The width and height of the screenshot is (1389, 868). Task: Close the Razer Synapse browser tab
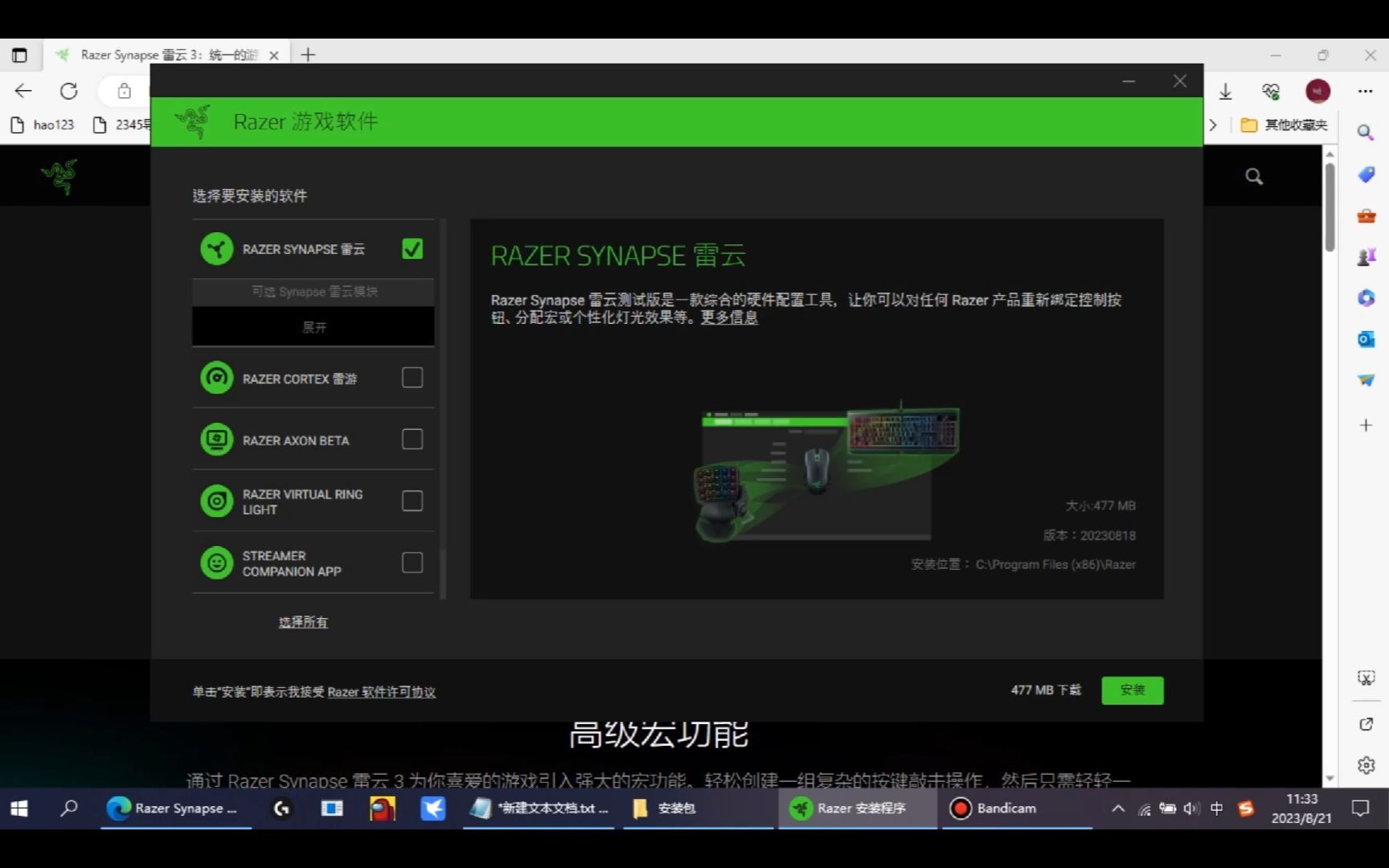click(x=273, y=55)
